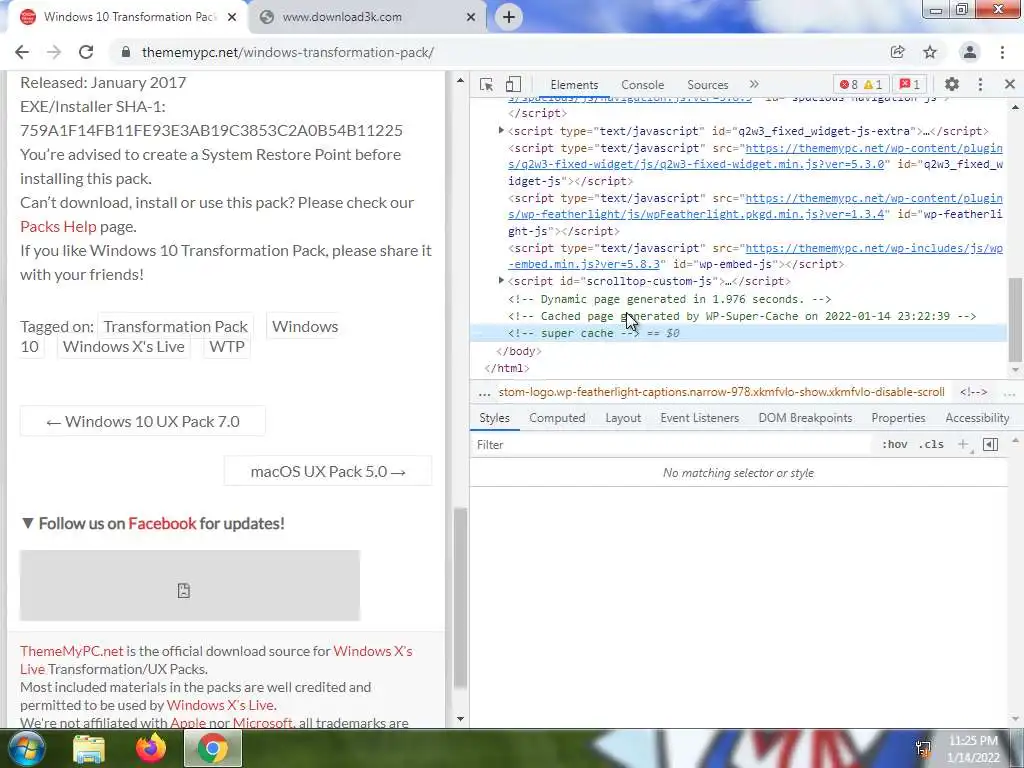
Task: Toggle the .cls classes button
Action: (x=931, y=445)
